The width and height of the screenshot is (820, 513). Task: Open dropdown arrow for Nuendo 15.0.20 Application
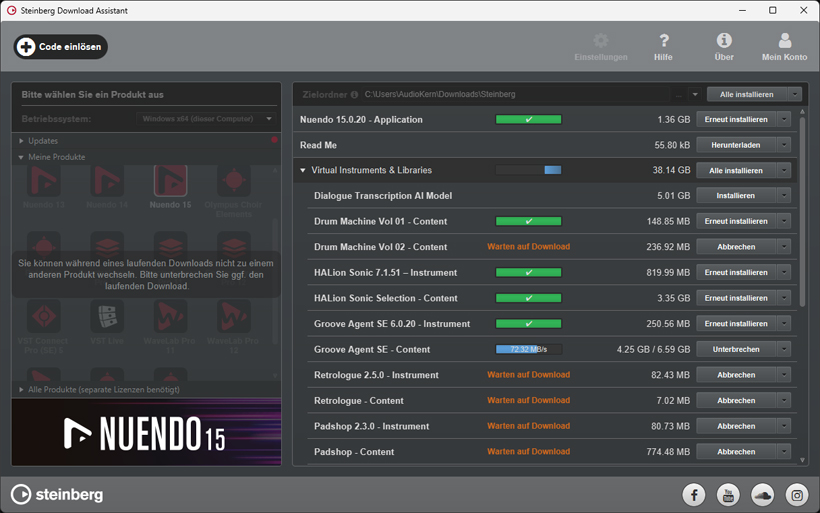click(784, 120)
